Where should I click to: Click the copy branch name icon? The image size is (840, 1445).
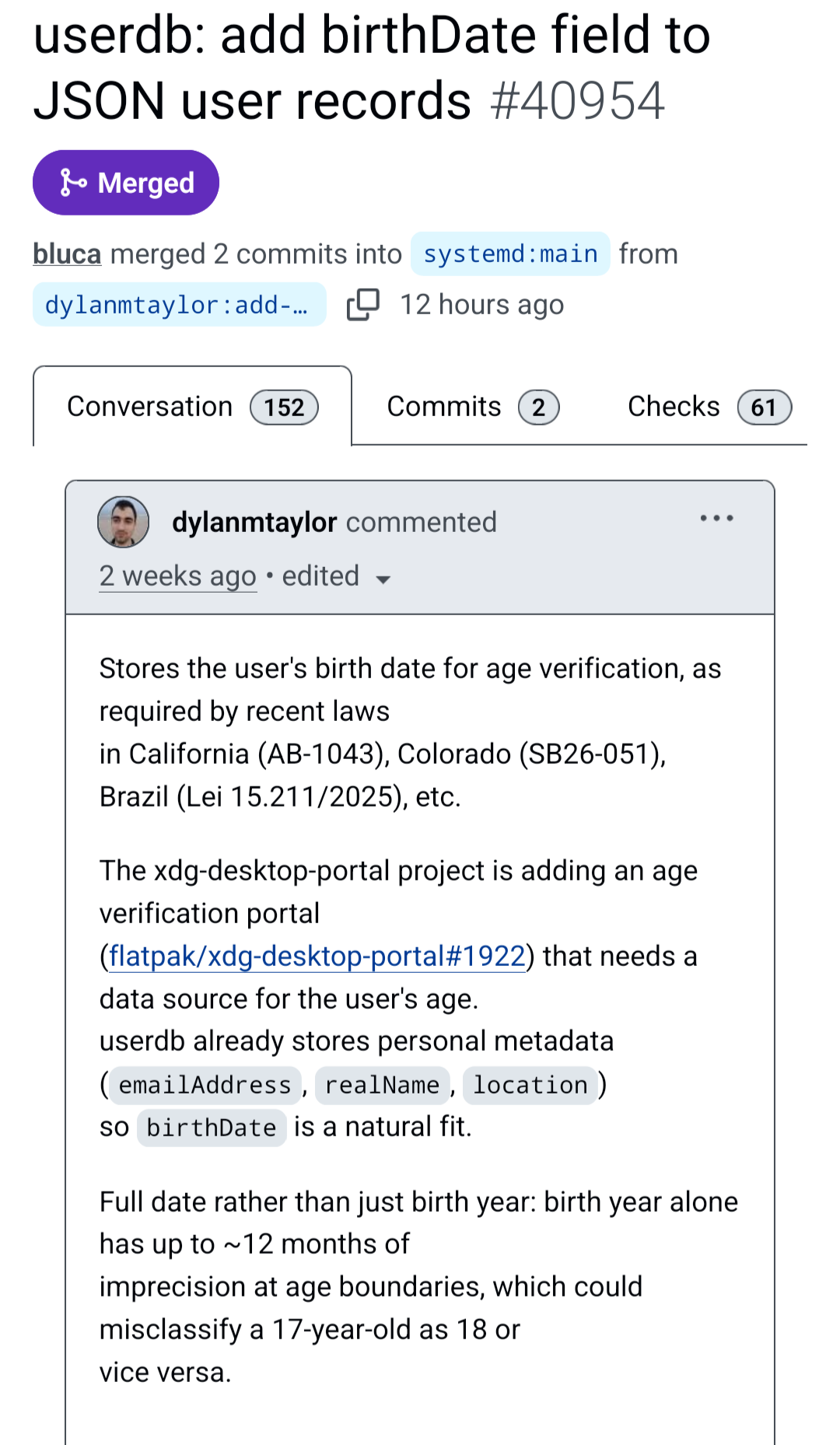pos(362,305)
